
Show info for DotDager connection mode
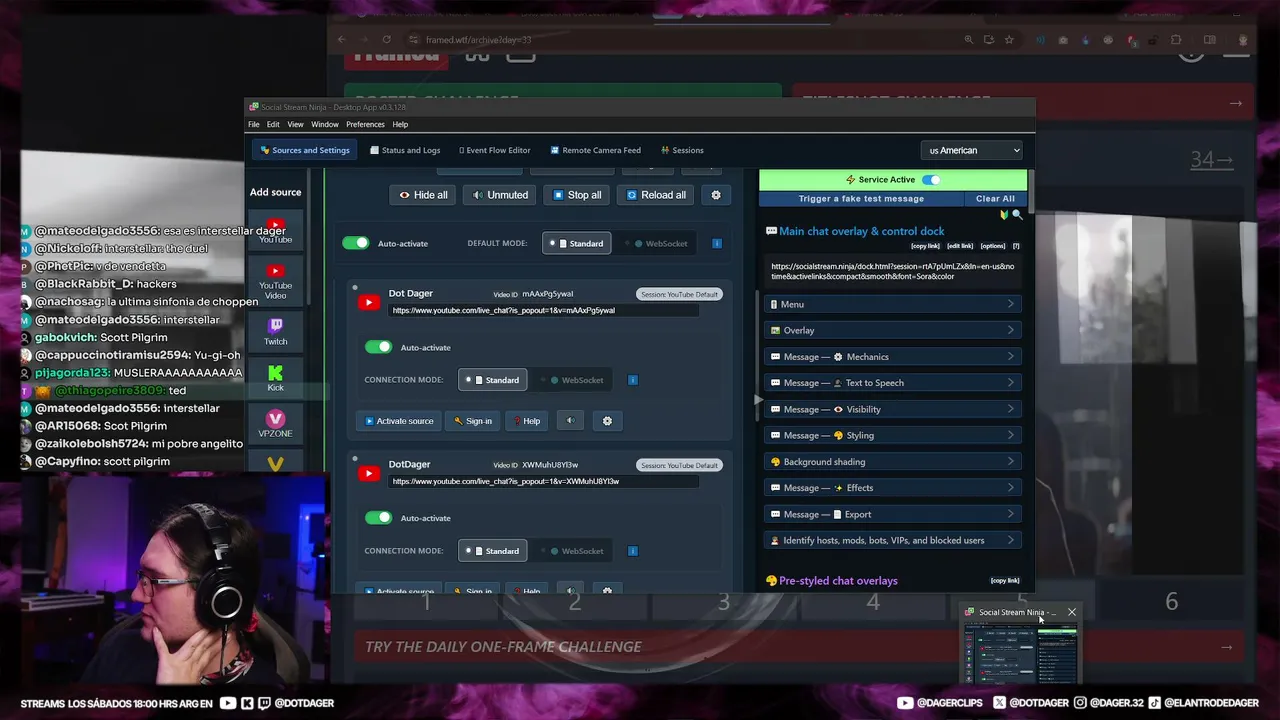pyautogui.click(x=633, y=551)
